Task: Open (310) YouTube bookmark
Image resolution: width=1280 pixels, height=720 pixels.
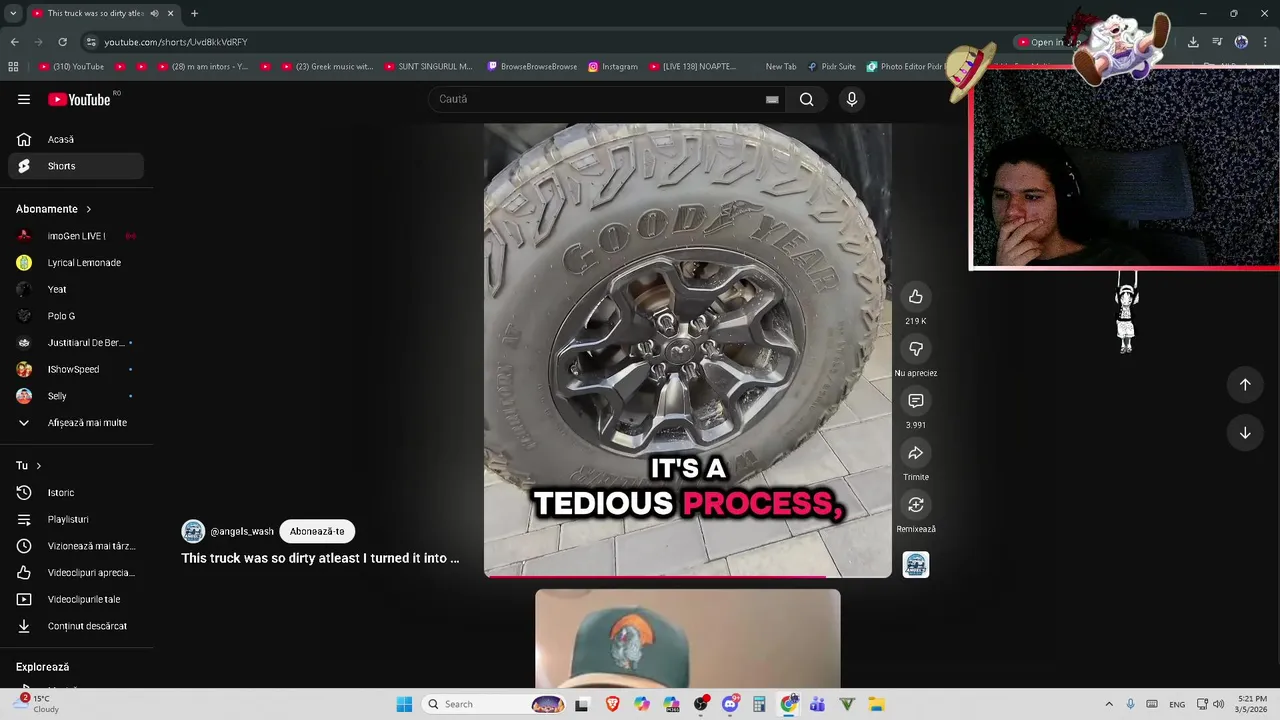Action: (71, 67)
